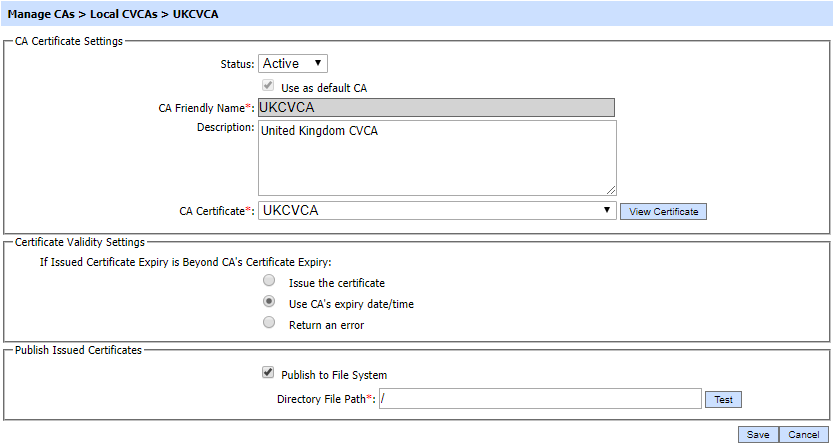Click the View Certificate button

pyautogui.click(x=663, y=212)
